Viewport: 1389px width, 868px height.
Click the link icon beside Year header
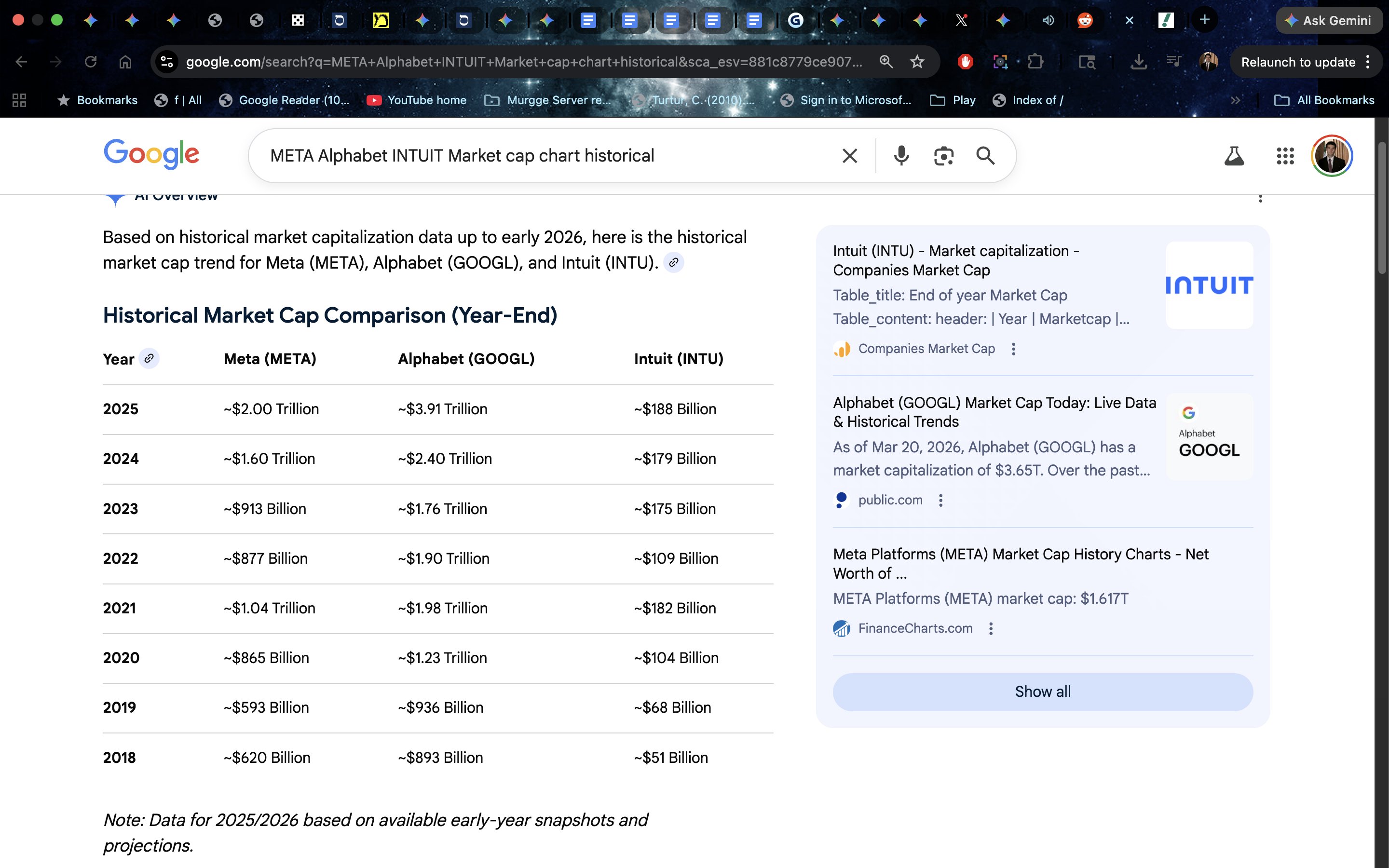[x=149, y=358]
